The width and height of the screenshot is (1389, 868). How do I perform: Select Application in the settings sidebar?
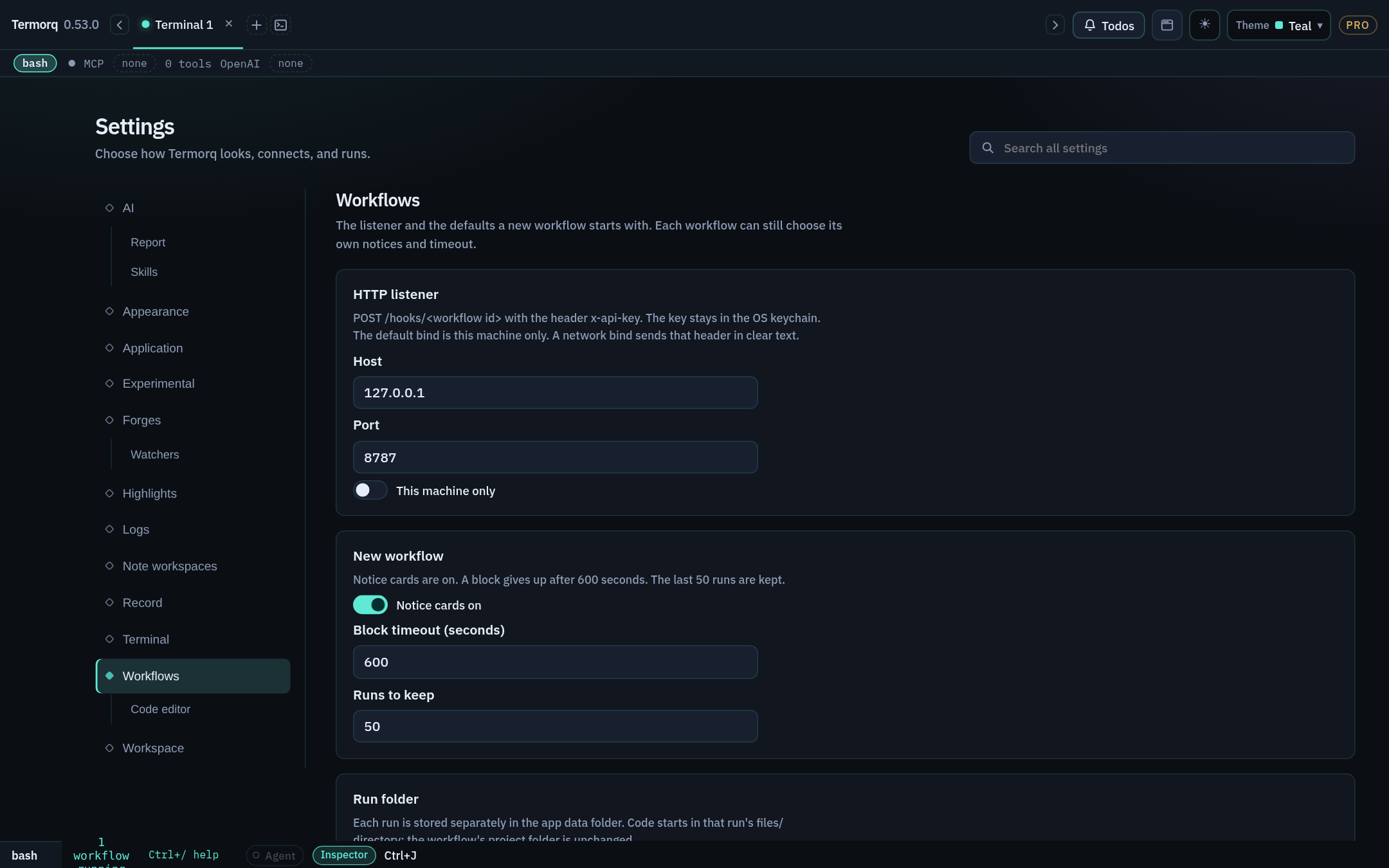[193, 348]
